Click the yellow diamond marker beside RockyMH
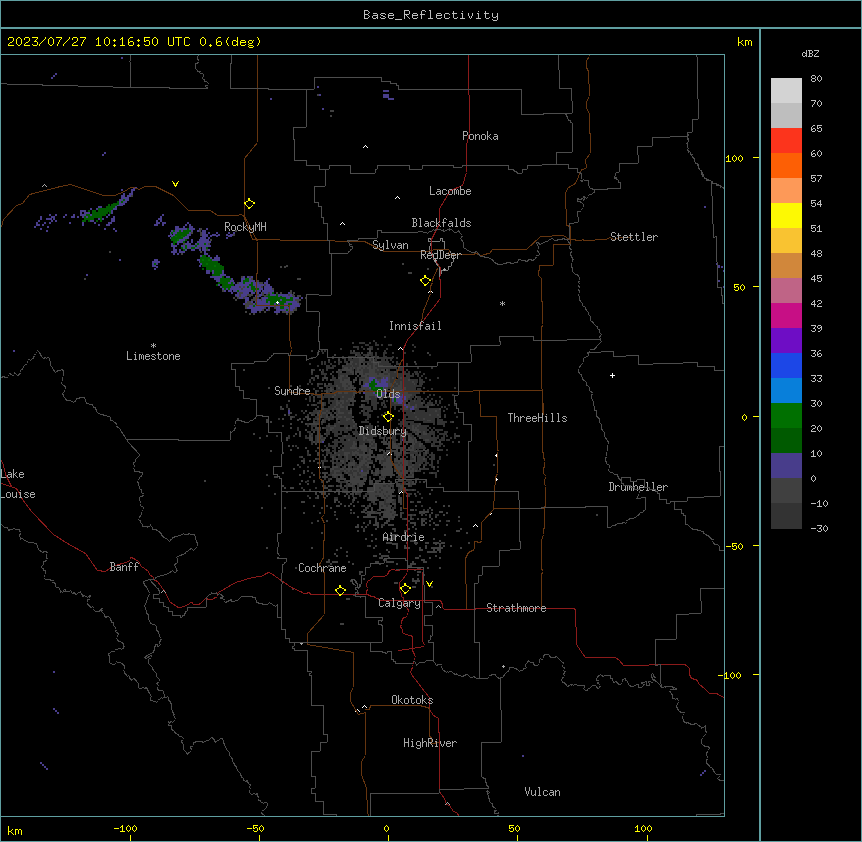 pos(250,204)
